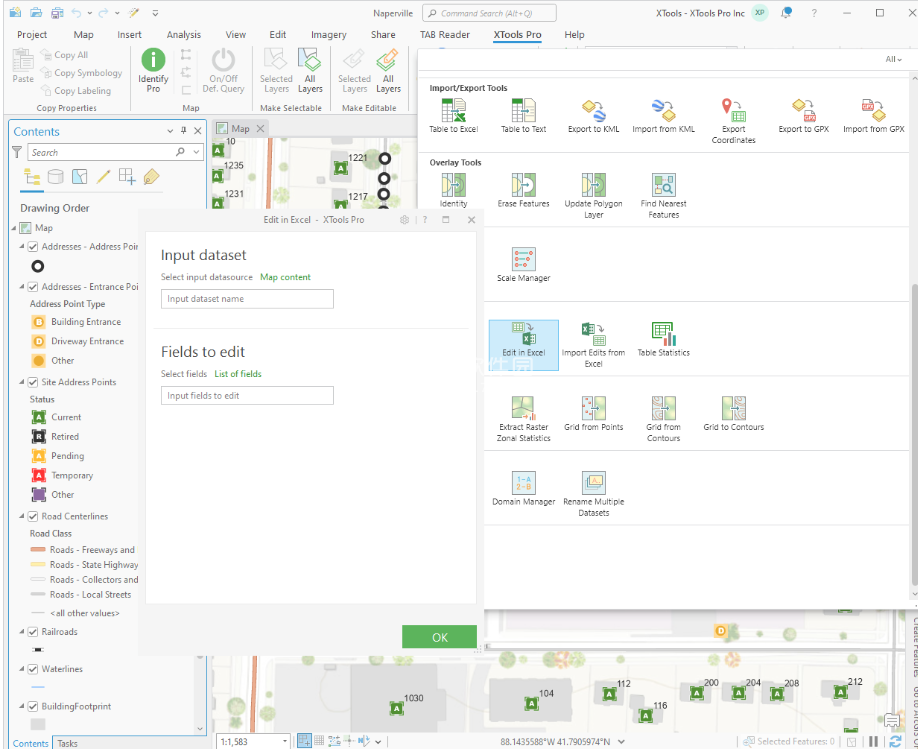Expand the Contents search options dropdown
918x749 pixels.
(x=197, y=152)
